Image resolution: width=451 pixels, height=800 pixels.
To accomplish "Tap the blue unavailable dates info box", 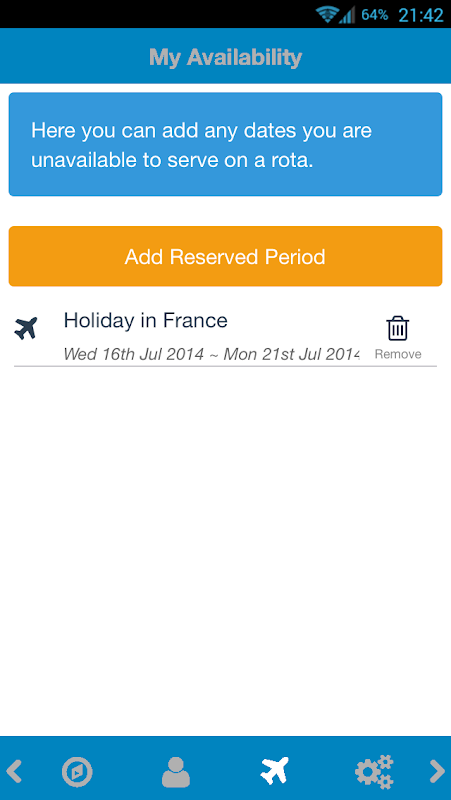I will point(225,144).
